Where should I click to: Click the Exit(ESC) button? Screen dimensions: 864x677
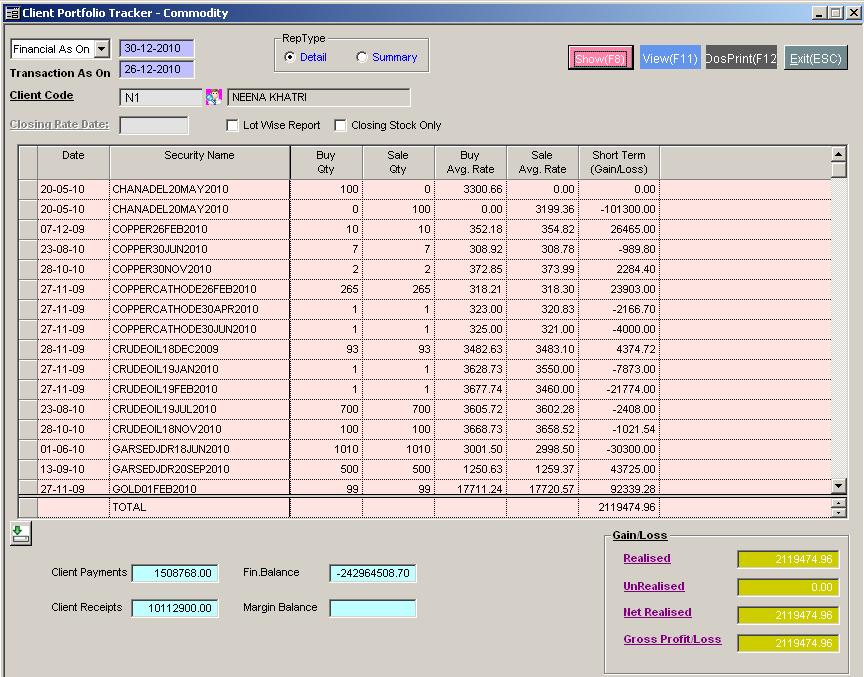click(816, 59)
